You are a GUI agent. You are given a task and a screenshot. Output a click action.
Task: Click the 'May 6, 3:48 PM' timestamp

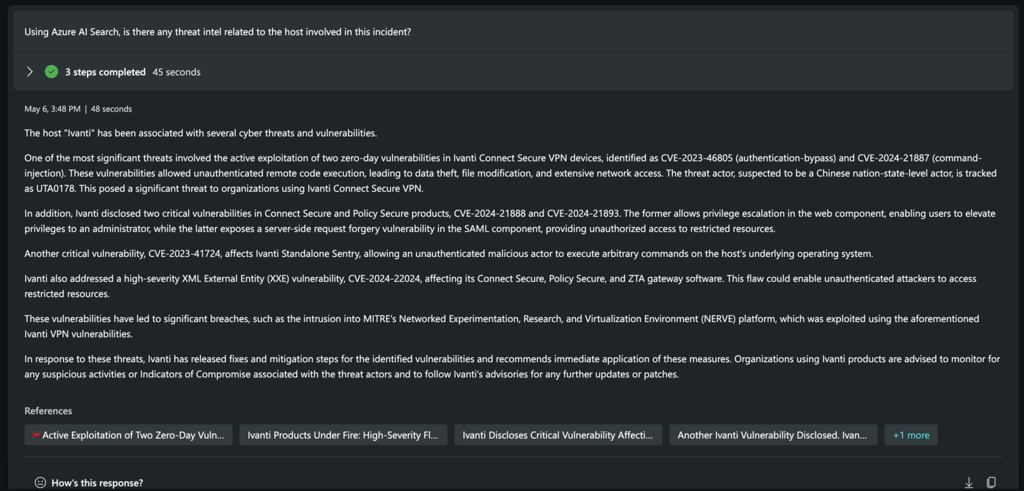[53, 109]
